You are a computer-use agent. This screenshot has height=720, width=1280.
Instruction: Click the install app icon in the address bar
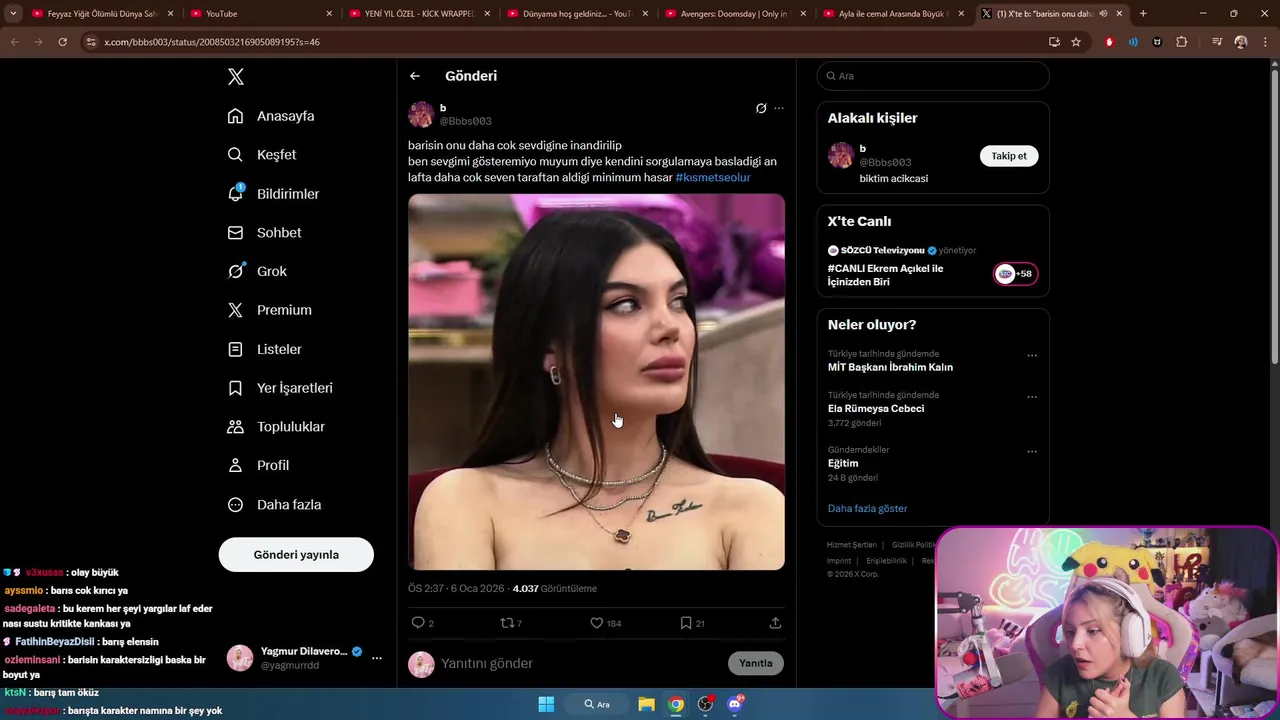click(1054, 42)
